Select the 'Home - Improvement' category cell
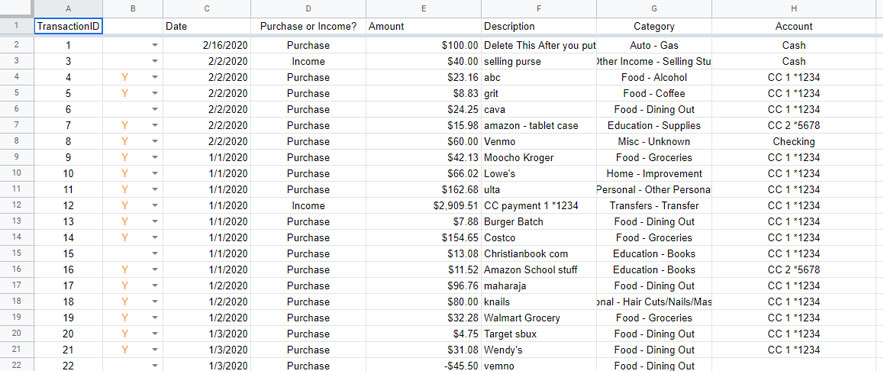883x371 pixels. (654, 173)
